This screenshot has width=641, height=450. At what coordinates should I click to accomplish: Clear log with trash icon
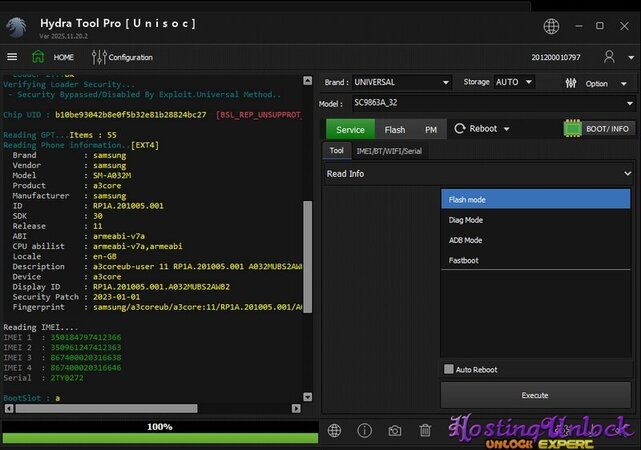point(425,430)
